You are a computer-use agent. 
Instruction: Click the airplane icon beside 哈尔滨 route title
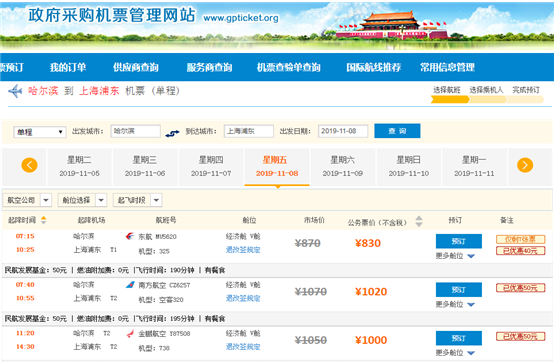coord(15,91)
